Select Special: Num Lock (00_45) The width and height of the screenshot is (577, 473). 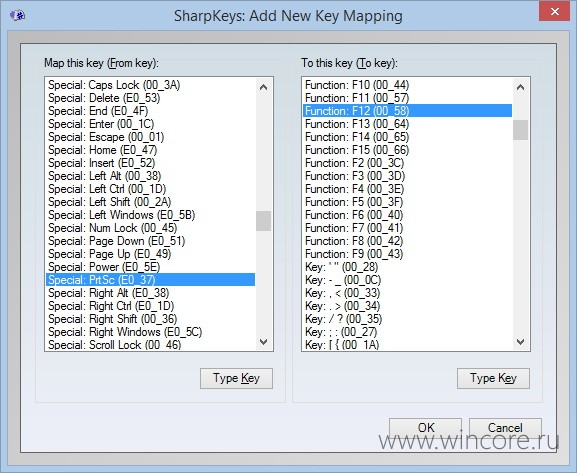click(150, 228)
